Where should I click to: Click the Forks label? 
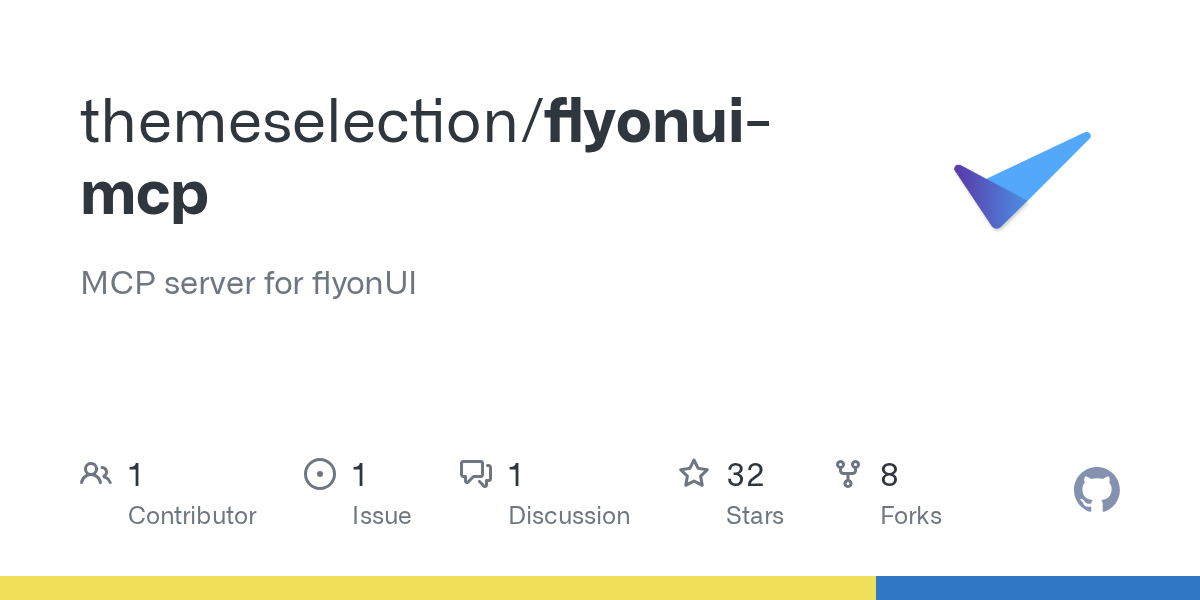(911, 516)
